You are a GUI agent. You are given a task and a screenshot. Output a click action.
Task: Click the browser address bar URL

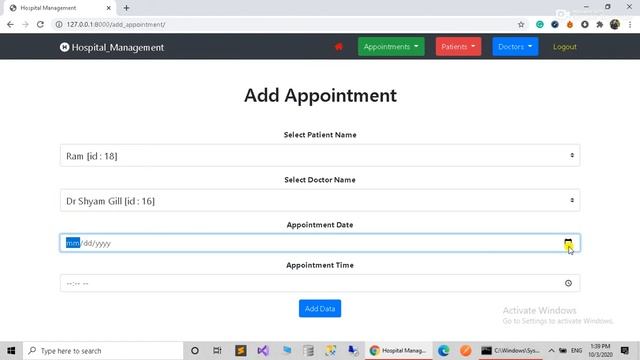tap(116, 24)
